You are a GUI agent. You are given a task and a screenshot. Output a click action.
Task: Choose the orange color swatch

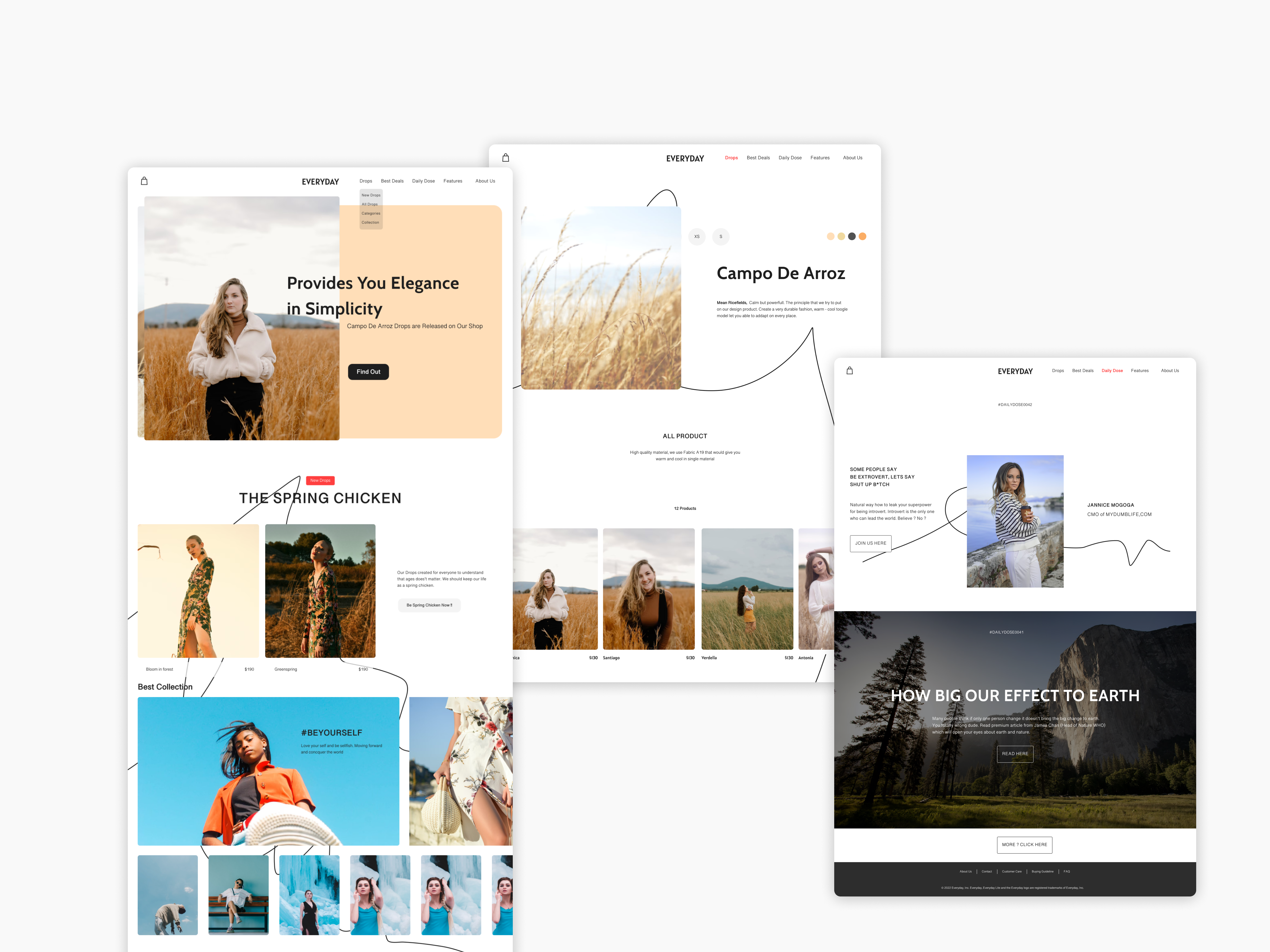tap(862, 236)
